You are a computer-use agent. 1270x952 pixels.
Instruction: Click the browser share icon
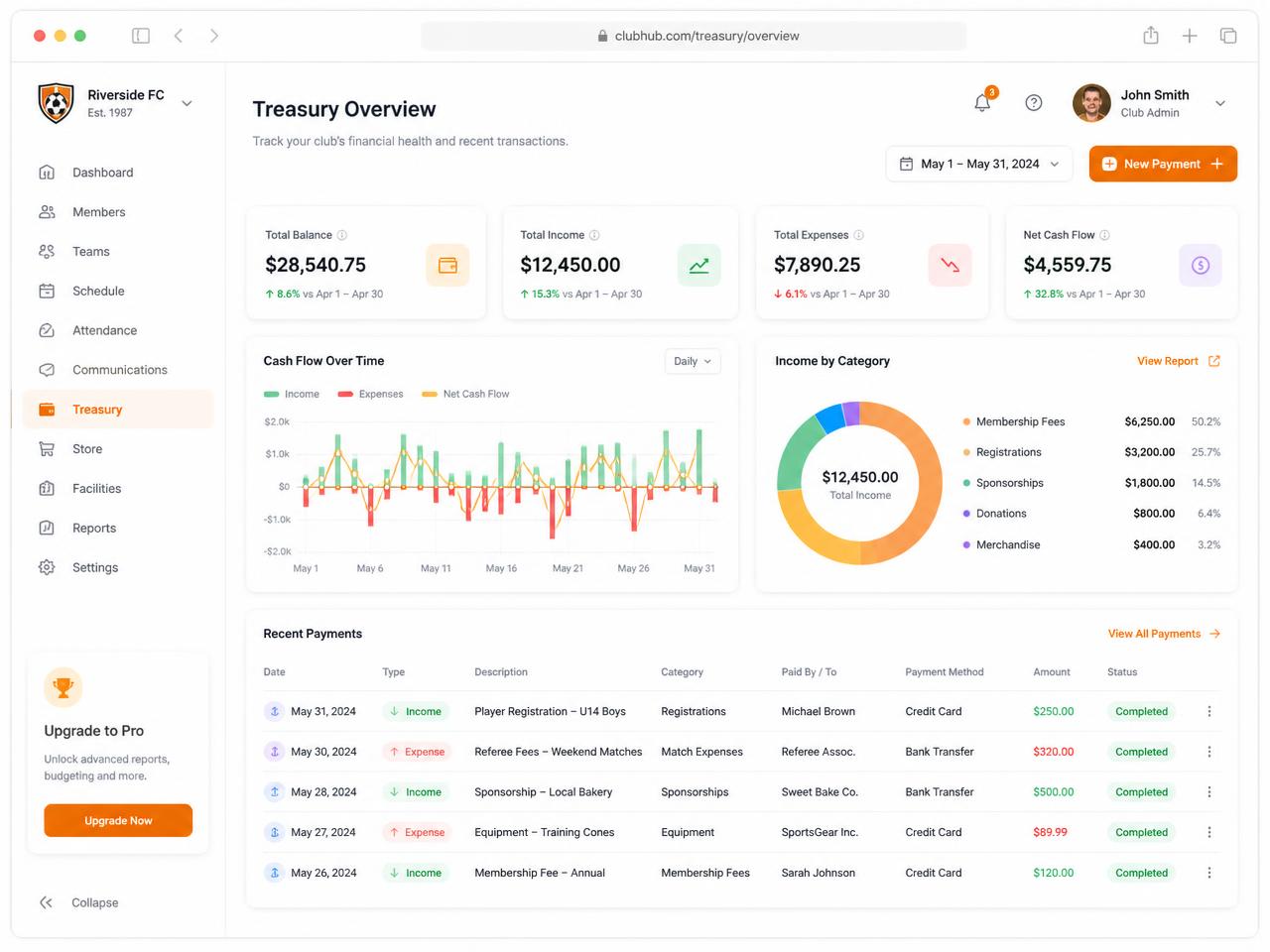(x=1151, y=36)
